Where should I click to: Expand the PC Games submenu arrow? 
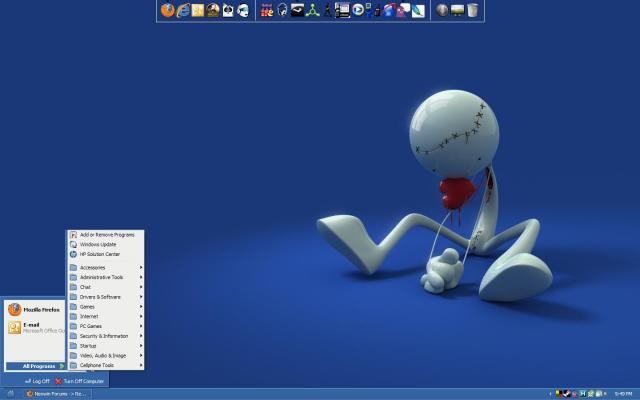(141, 326)
